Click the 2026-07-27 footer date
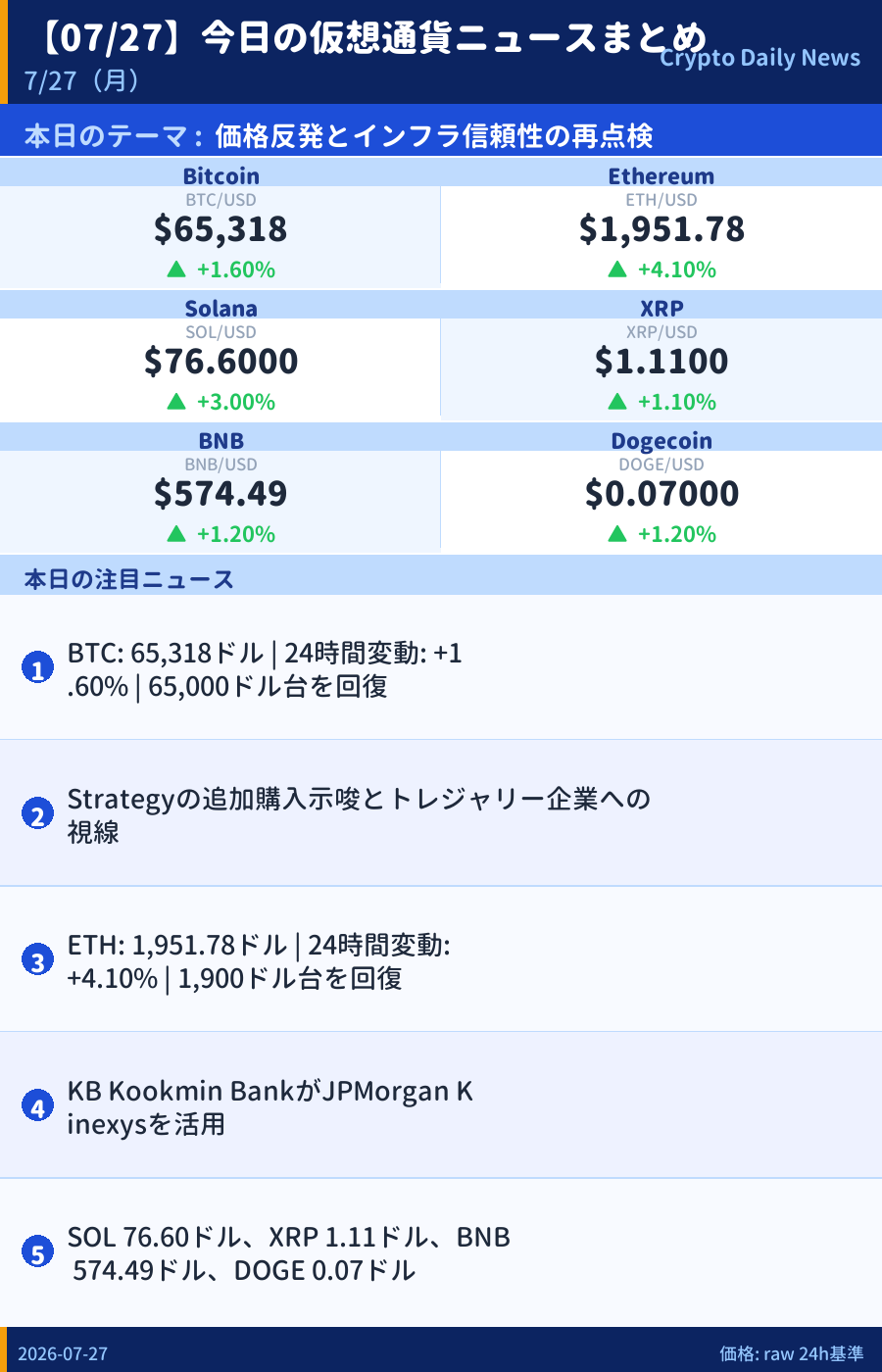This screenshot has width=882, height=1372. pos(63,1353)
